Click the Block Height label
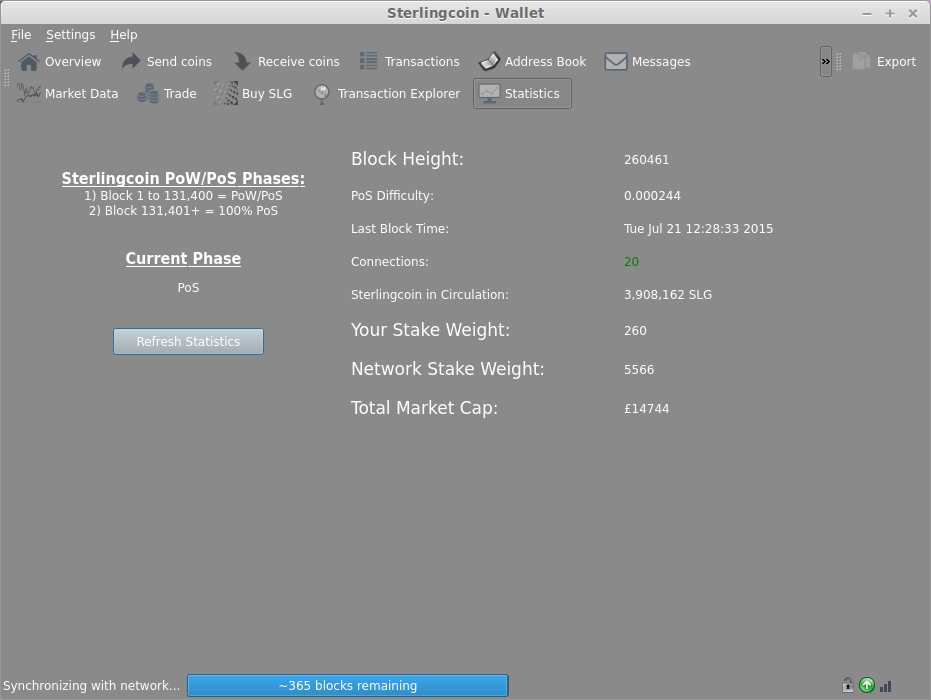 407,159
